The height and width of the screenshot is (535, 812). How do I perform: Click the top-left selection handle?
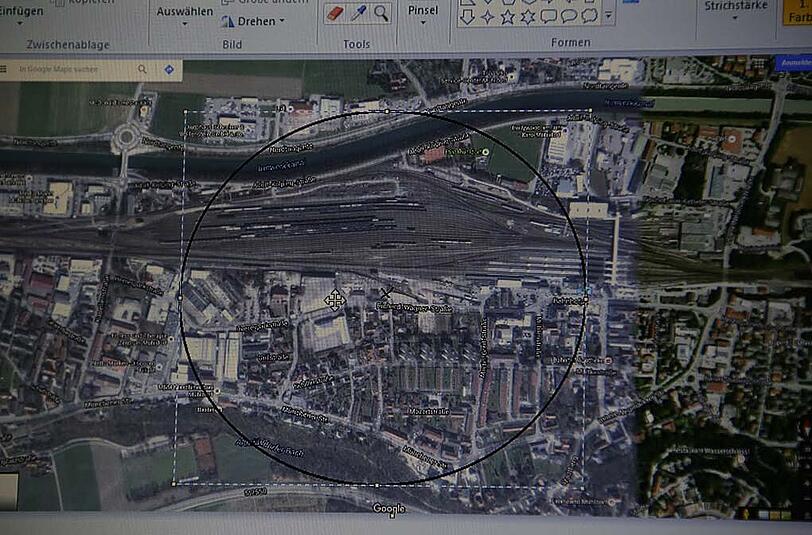click(x=185, y=111)
